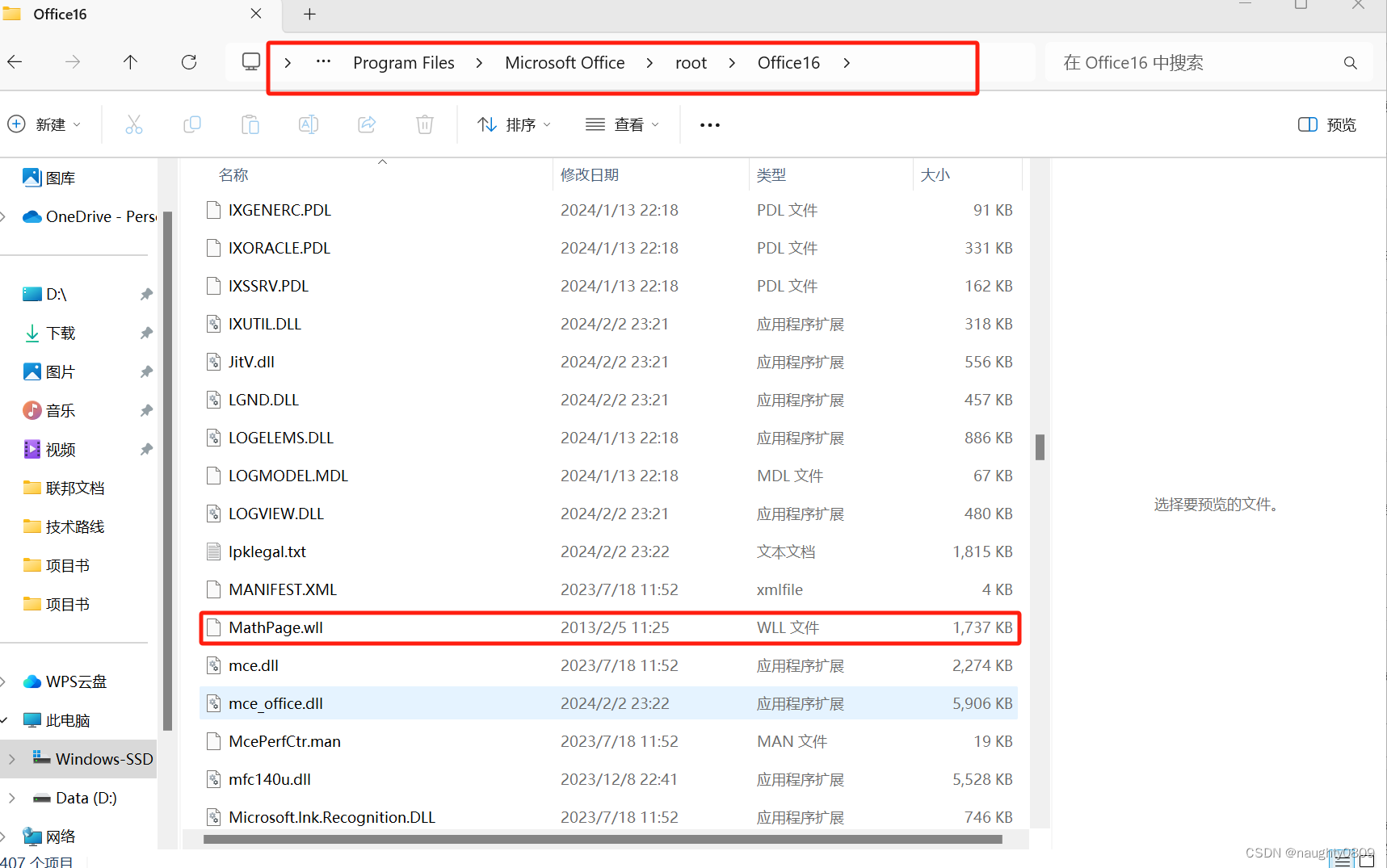Sort by 大小 column header
1387x868 pixels.
(x=935, y=174)
